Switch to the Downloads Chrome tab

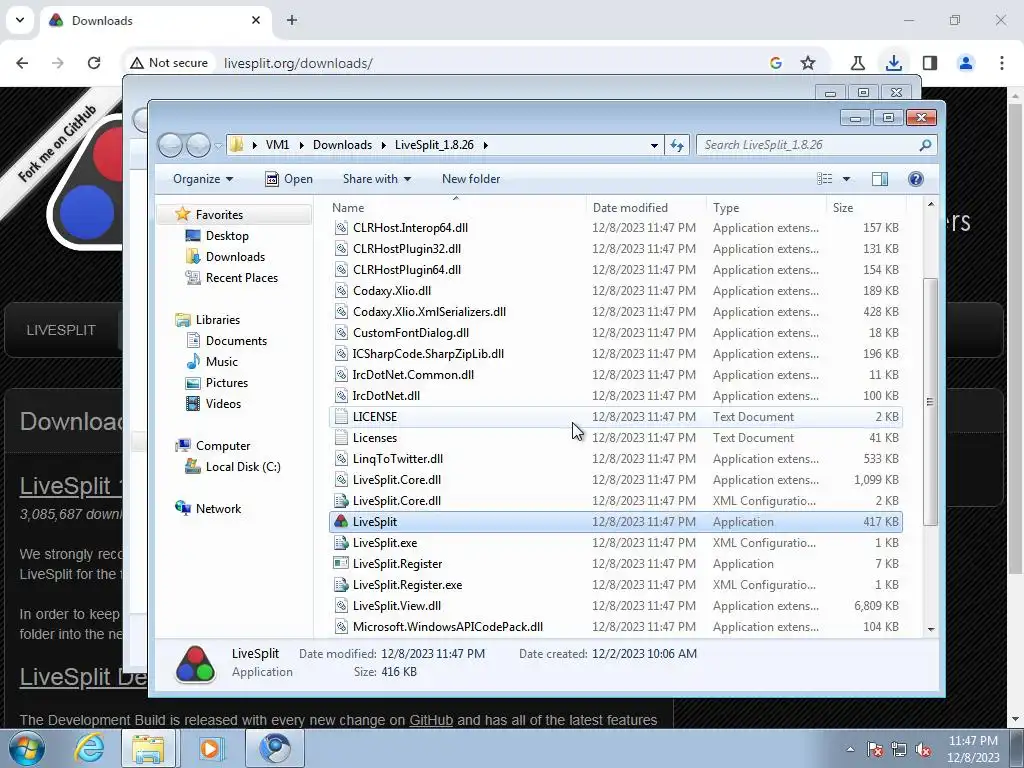tap(155, 20)
